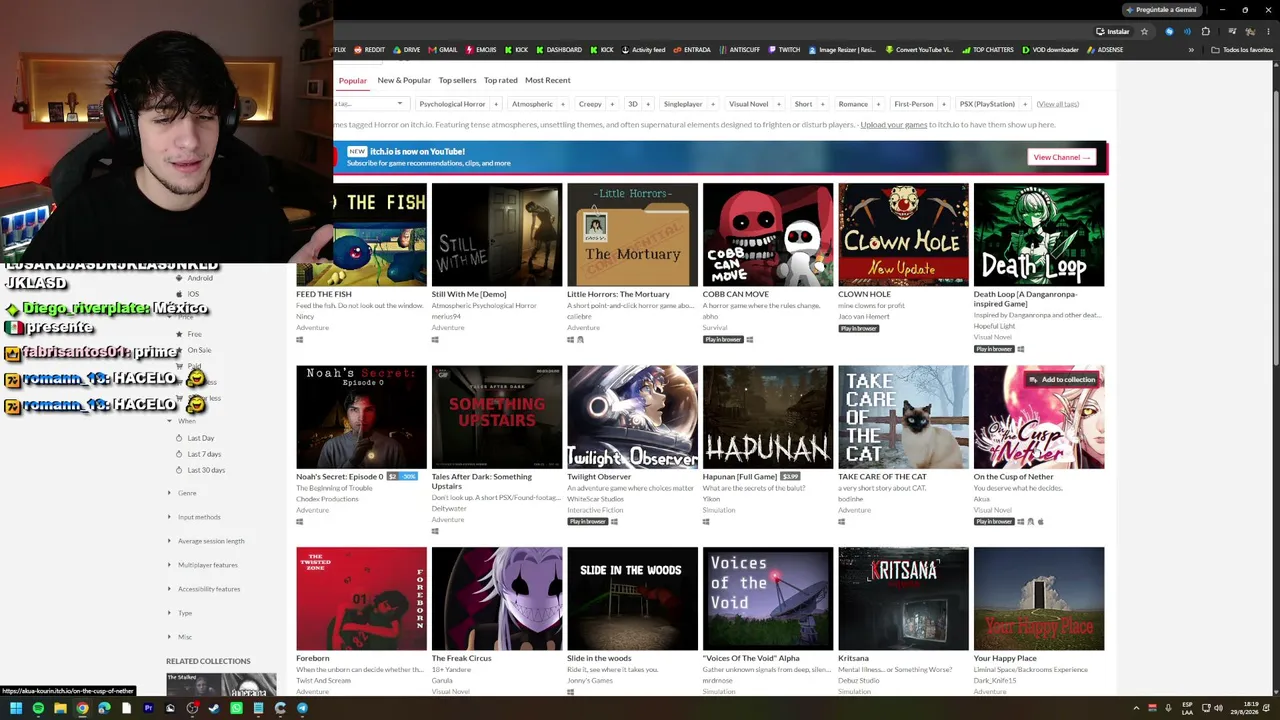Open the Image Resizer bookmark
Image resolution: width=1280 pixels, height=720 pixels.
pos(842,50)
